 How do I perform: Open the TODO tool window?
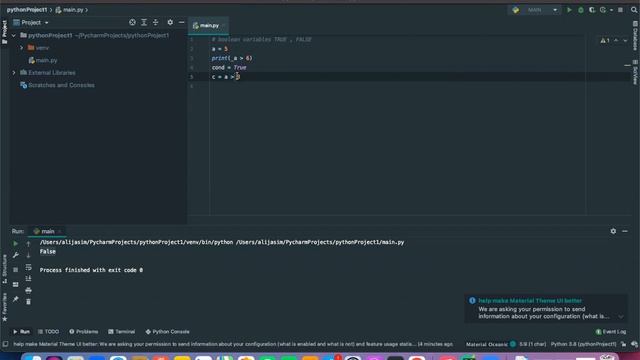click(49, 332)
